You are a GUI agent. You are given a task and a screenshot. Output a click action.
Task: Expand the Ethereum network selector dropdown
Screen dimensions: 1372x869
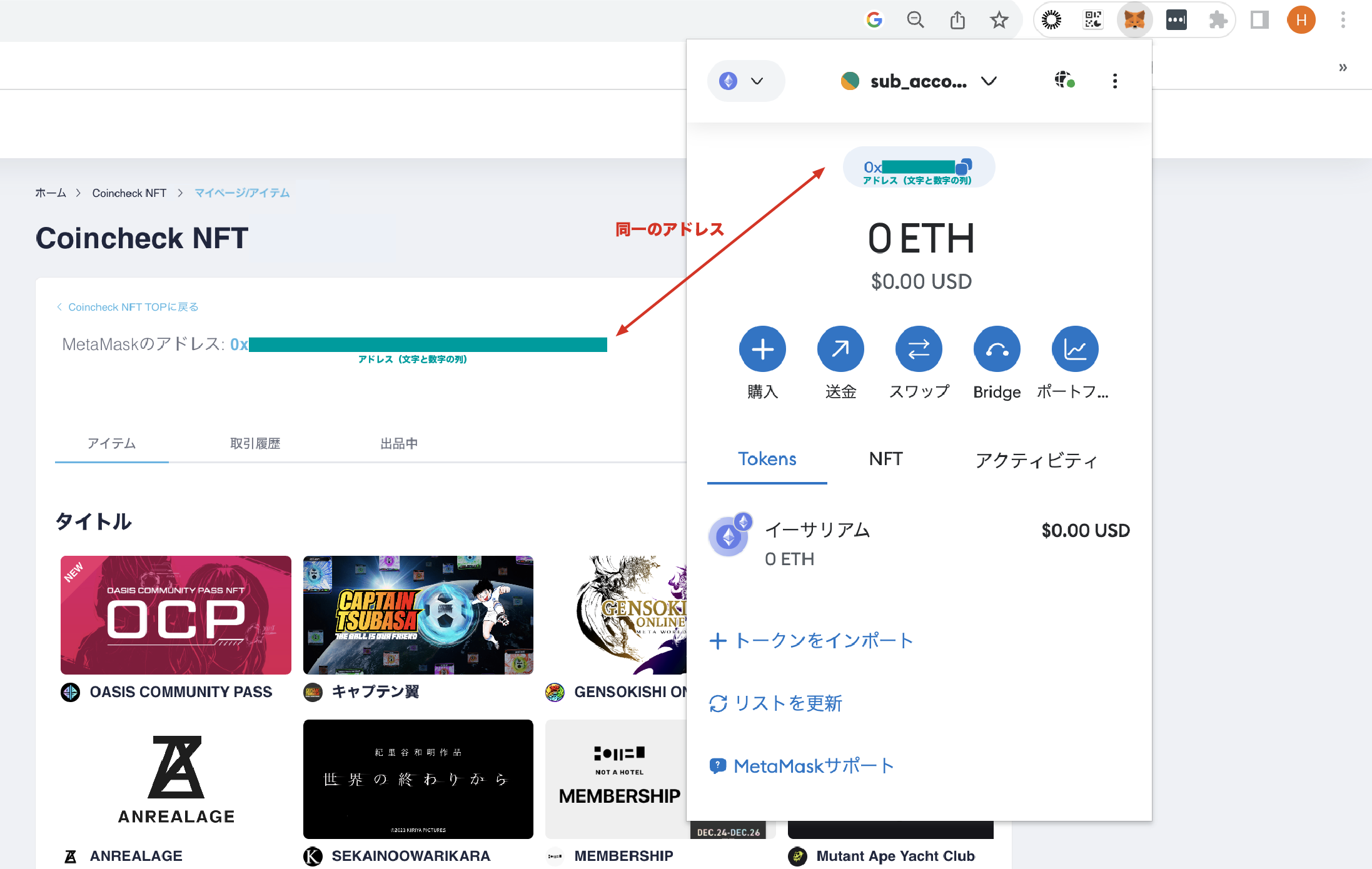point(745,81)
